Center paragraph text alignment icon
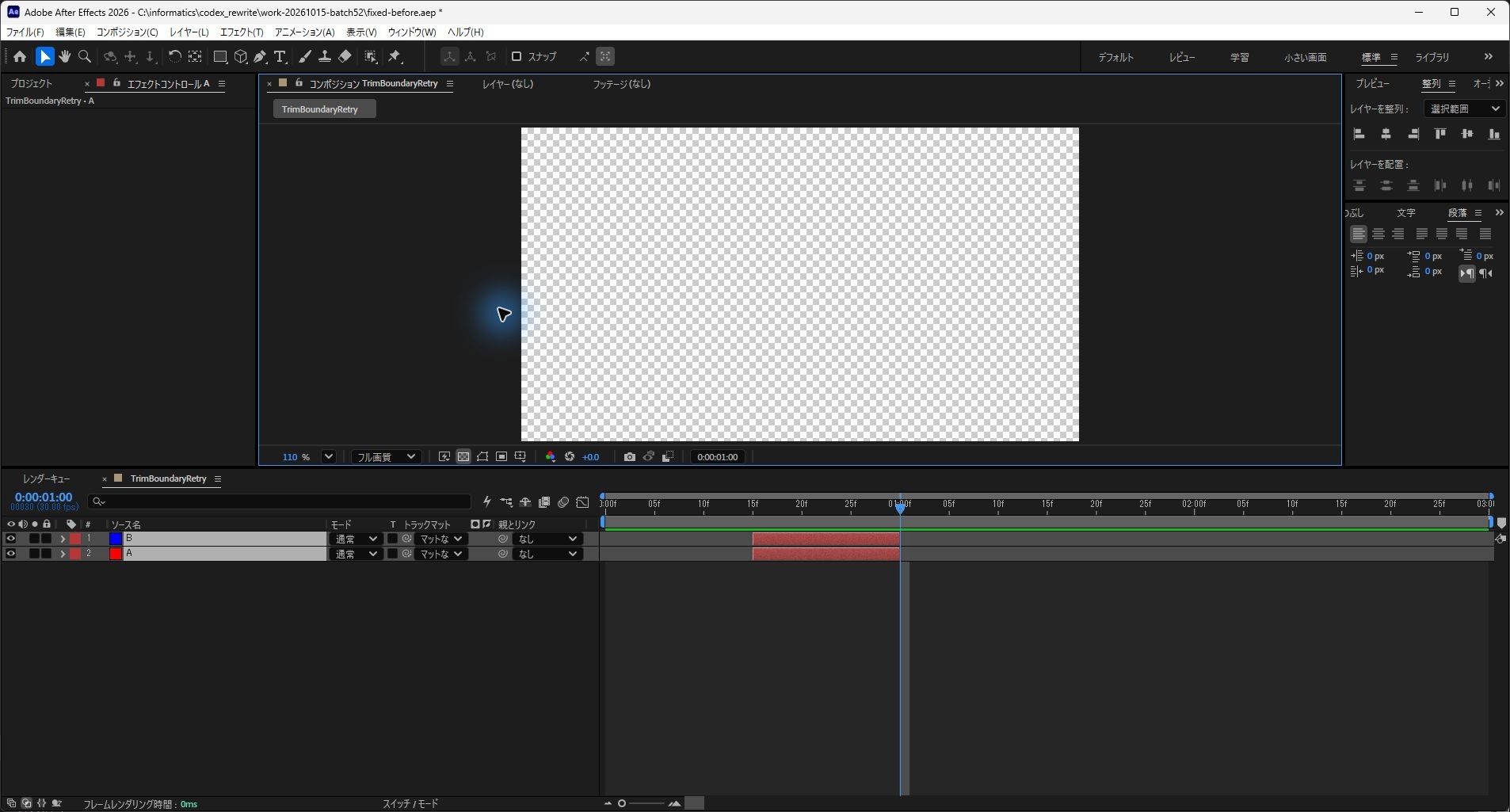The image size is (1510, 812). click(1378, 234)
